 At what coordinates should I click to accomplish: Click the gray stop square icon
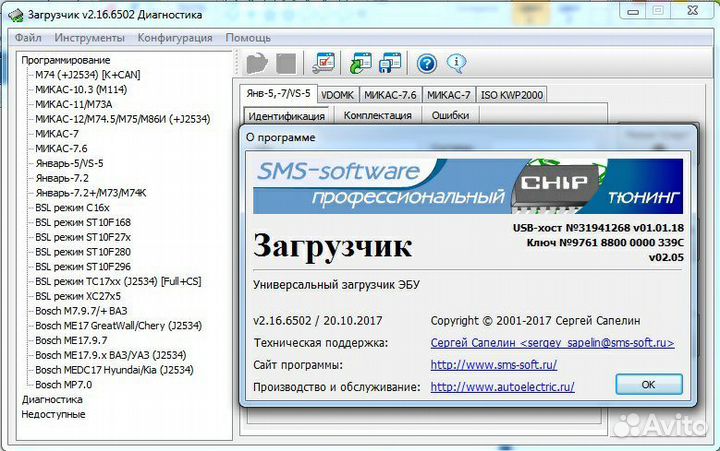point(286,63)
